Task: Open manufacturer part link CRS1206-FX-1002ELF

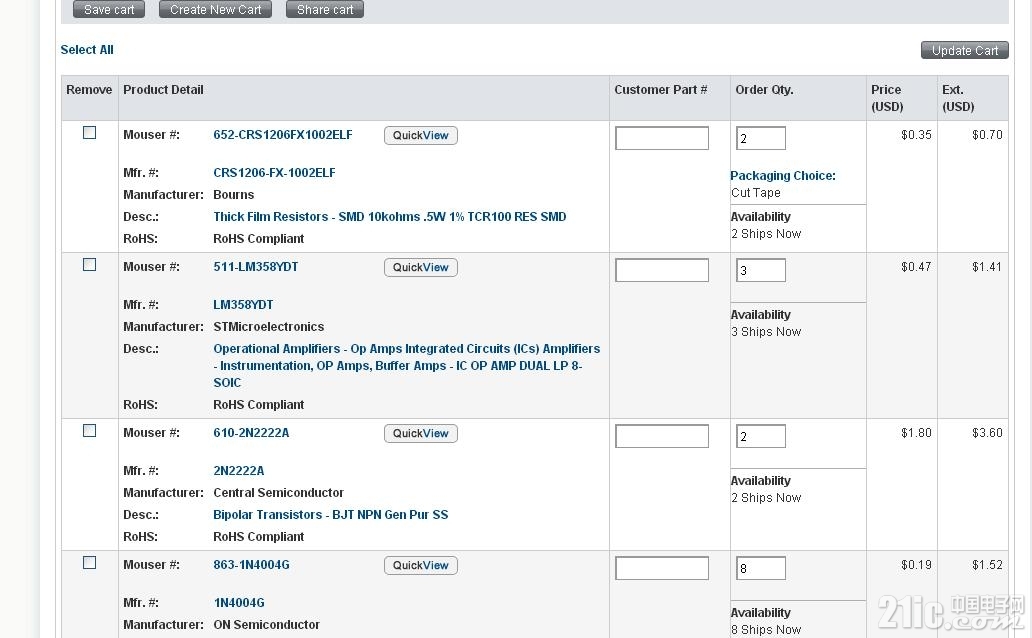Action: click(x=274, y=173)
